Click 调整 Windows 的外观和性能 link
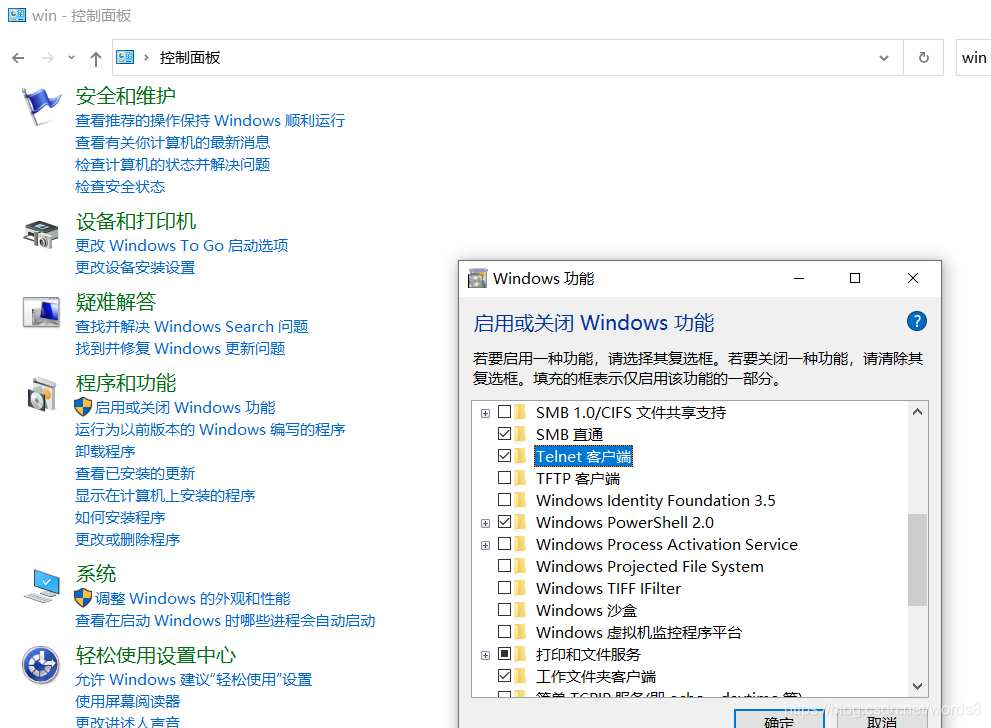The height and width of the screenshot is (728, 991). click(x=193, y=598)
